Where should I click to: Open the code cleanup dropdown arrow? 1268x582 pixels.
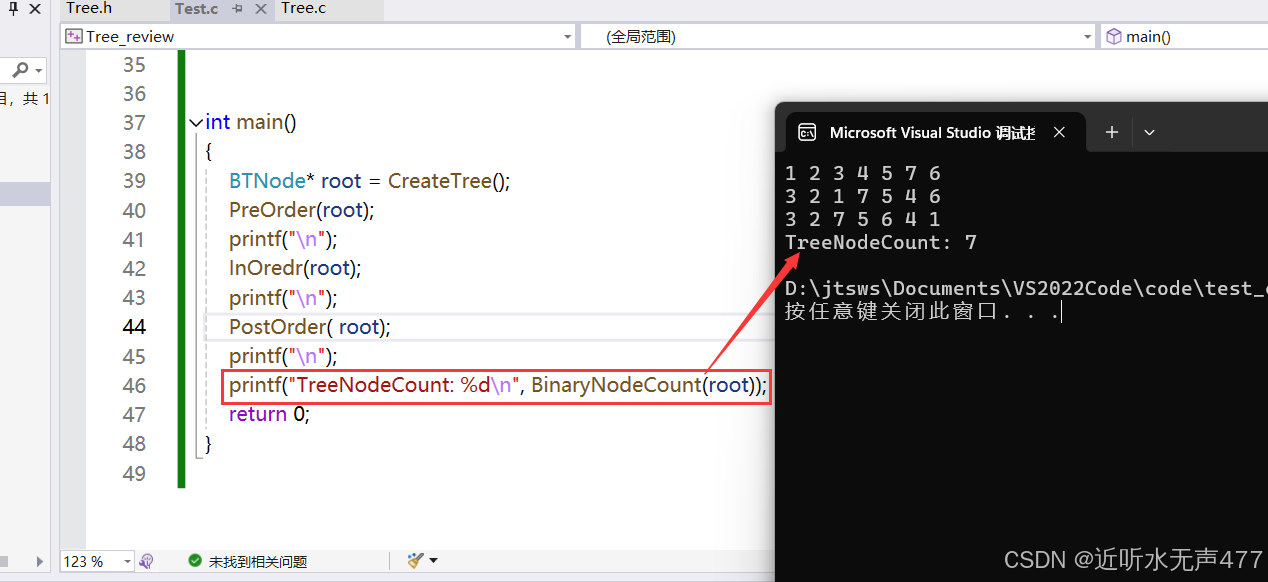coord(433,561)
